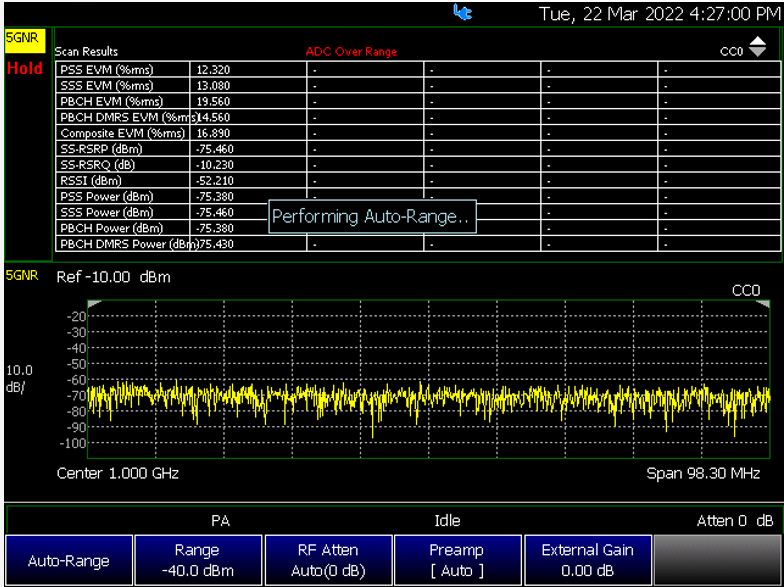Select the PBCH Power (dBm) row label

tap(111, 228)
